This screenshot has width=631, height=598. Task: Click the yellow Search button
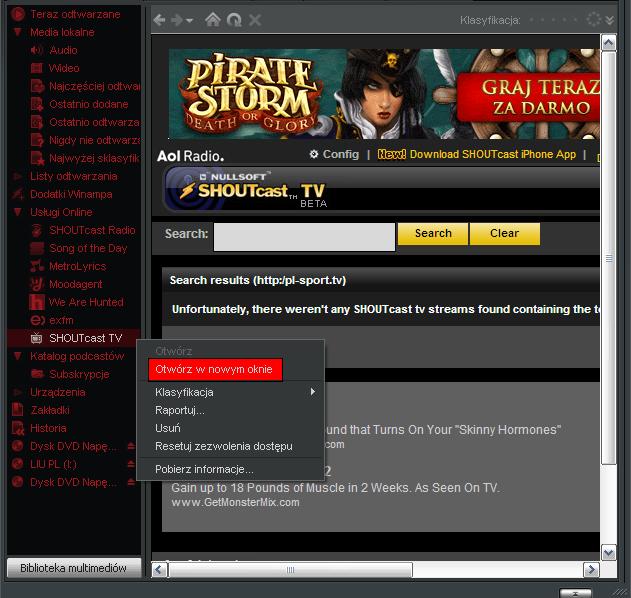click(433, 234)
